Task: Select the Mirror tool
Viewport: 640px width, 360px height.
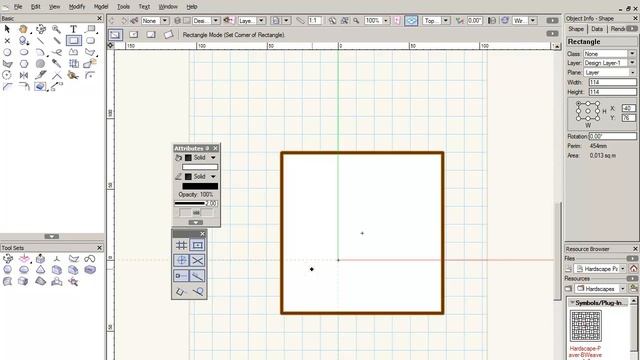Action: (23, 75)
